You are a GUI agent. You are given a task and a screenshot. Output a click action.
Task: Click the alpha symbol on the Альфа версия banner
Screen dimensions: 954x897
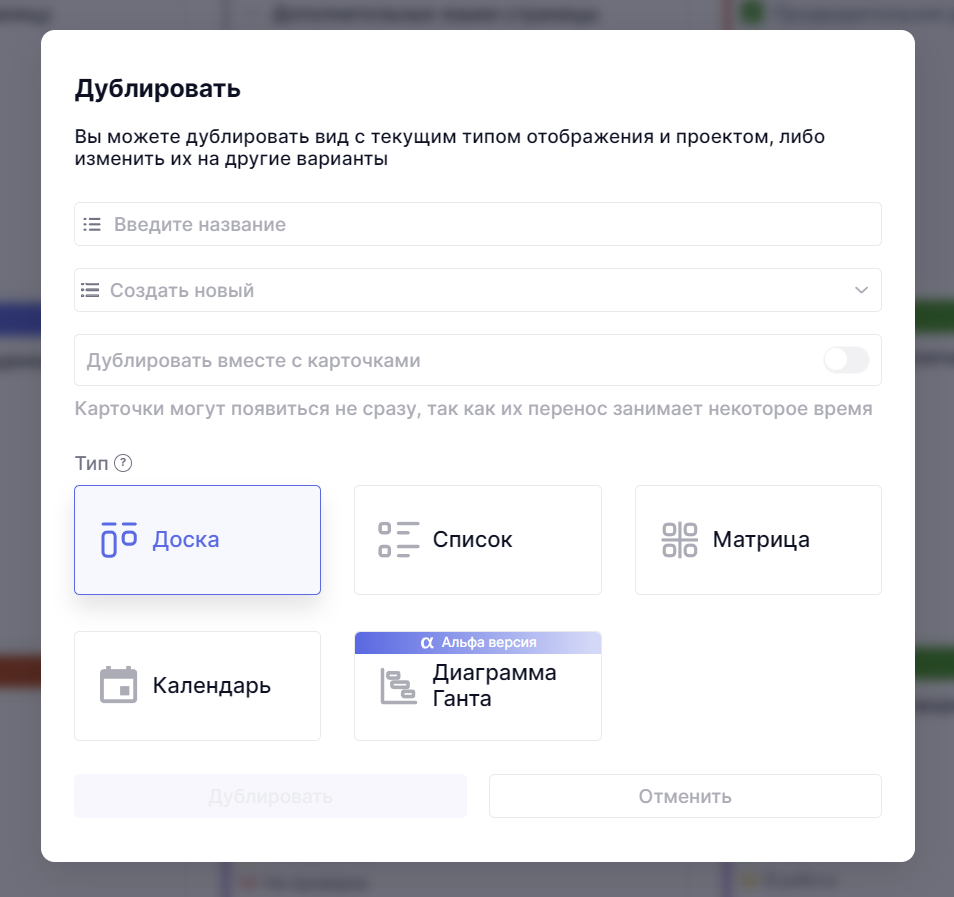click(x=427, y=642)
